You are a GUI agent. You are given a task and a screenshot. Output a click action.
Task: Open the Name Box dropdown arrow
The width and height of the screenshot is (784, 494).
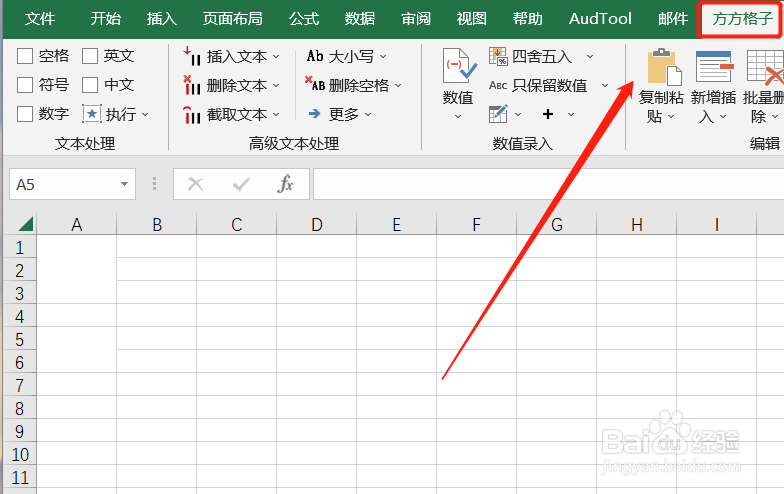click(x=124, y=184)
